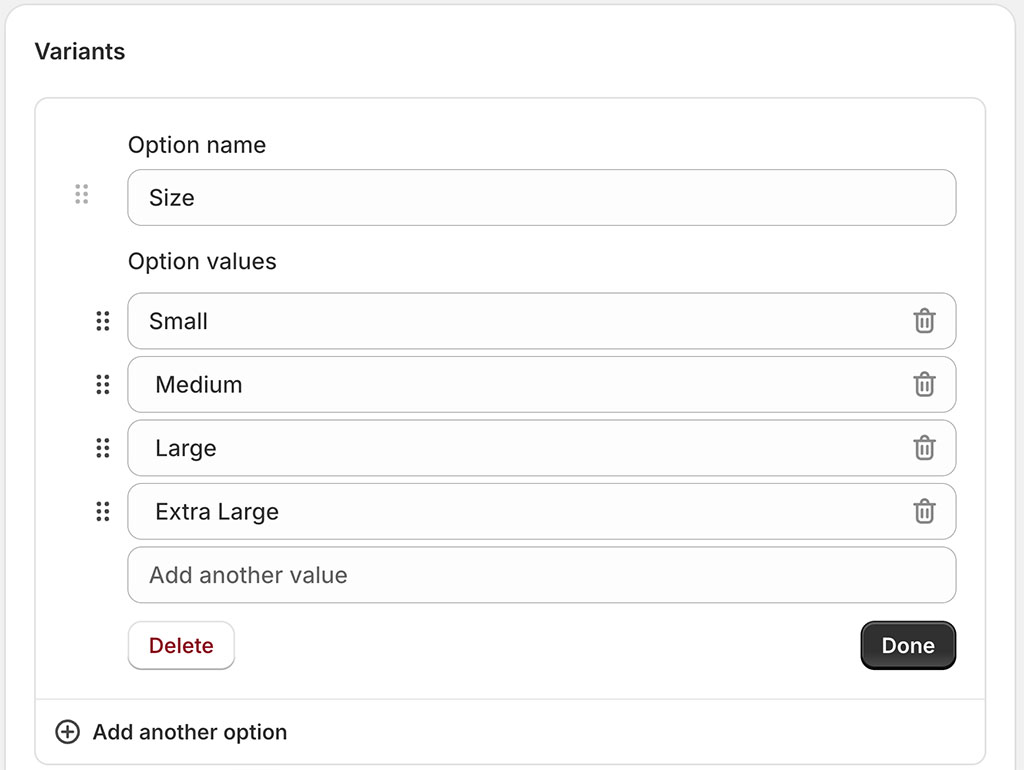The height and width of the screenshot is (770, 1024).
Task: Click the Variants section header
Action: click(80, 51)
